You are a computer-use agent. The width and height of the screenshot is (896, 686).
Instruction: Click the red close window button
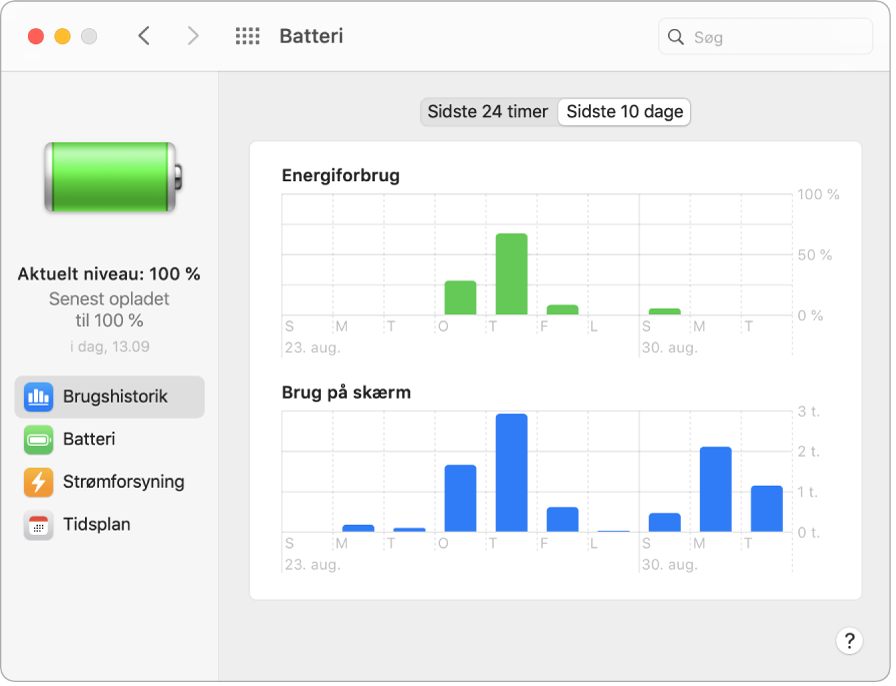[x=36, y=37]
